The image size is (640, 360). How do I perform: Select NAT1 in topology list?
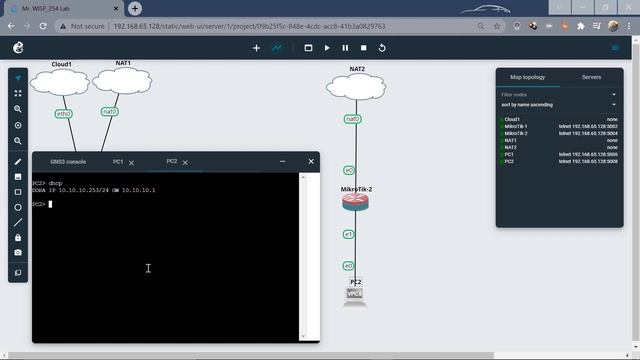click(510, 140)
